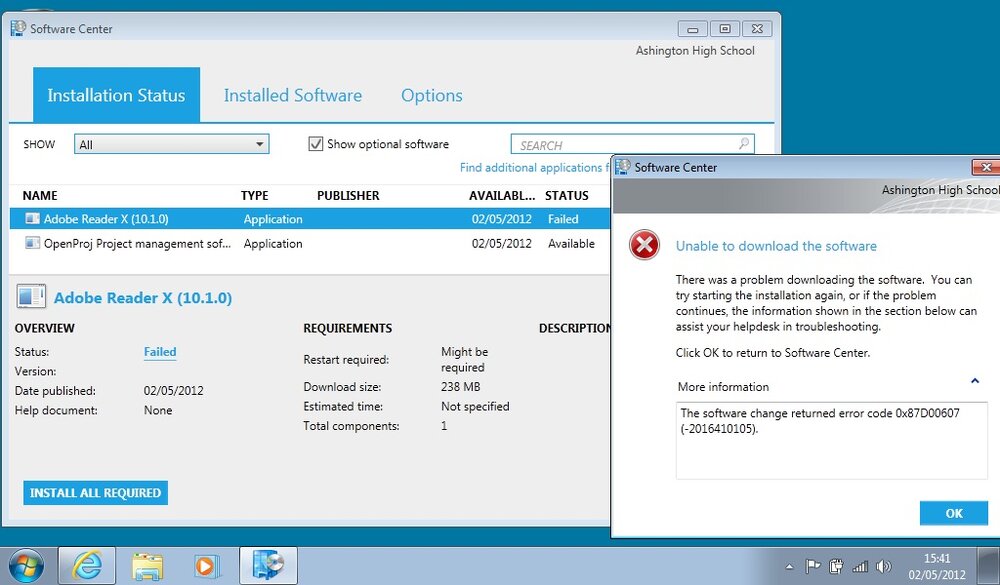Click the red error X icon in dialog
This screenshot has height=585, width=1000.
pos(644,245)
